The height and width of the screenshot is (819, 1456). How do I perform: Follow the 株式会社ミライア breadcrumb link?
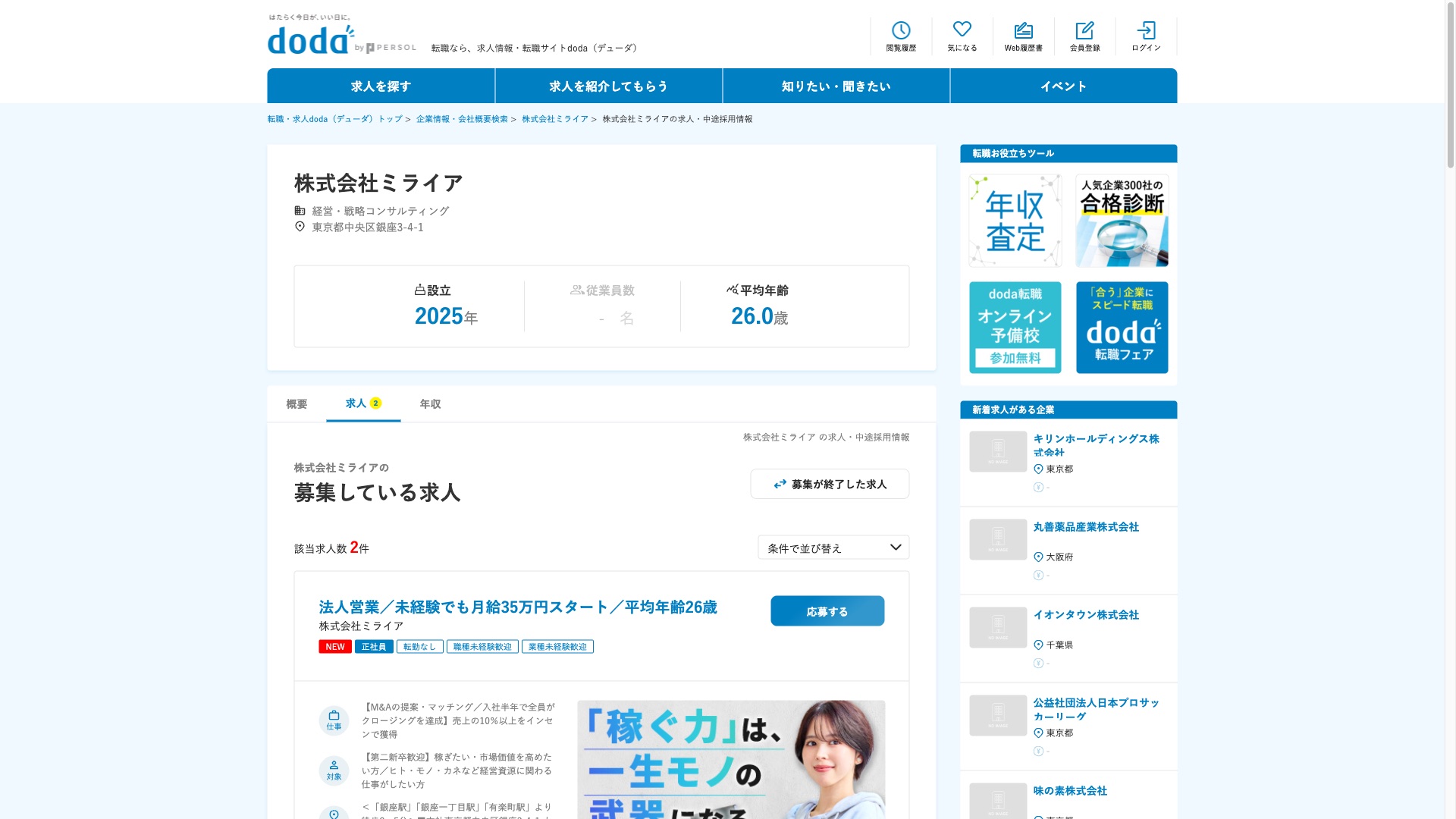point(555,119)
